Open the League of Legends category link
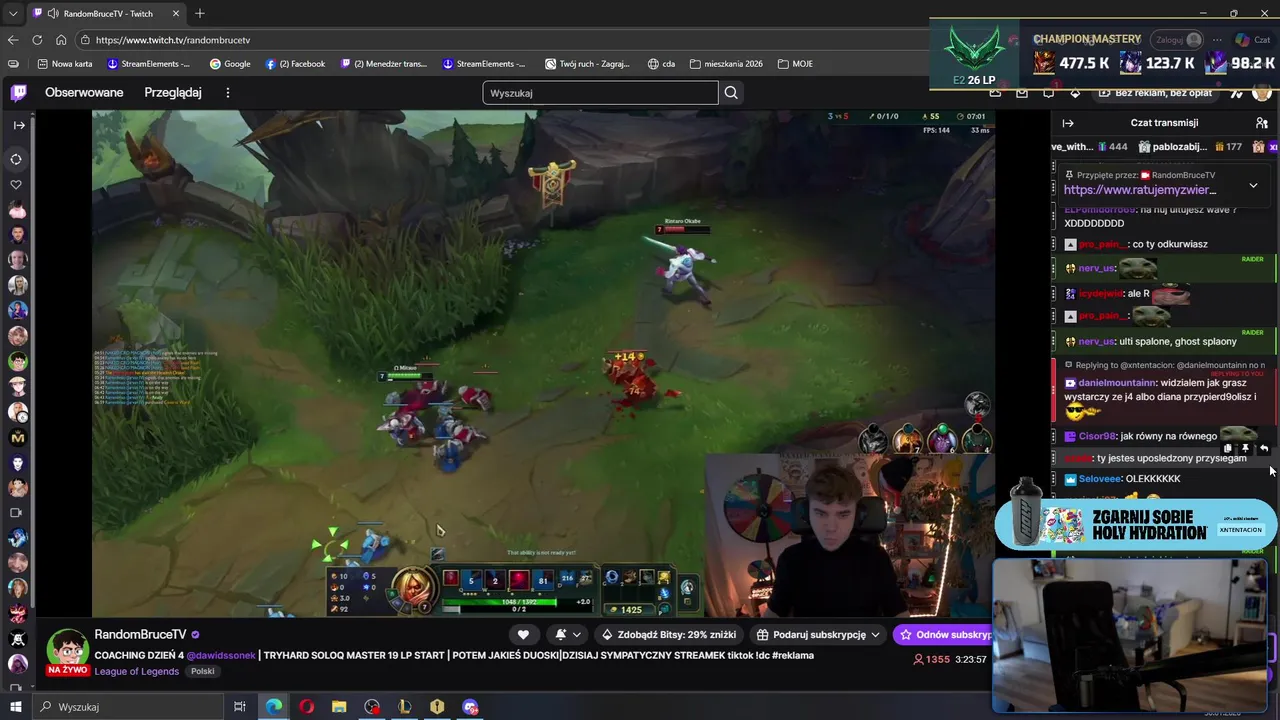Image resolution: width=1280 pixels, height=720 pixels. [137, 671]
